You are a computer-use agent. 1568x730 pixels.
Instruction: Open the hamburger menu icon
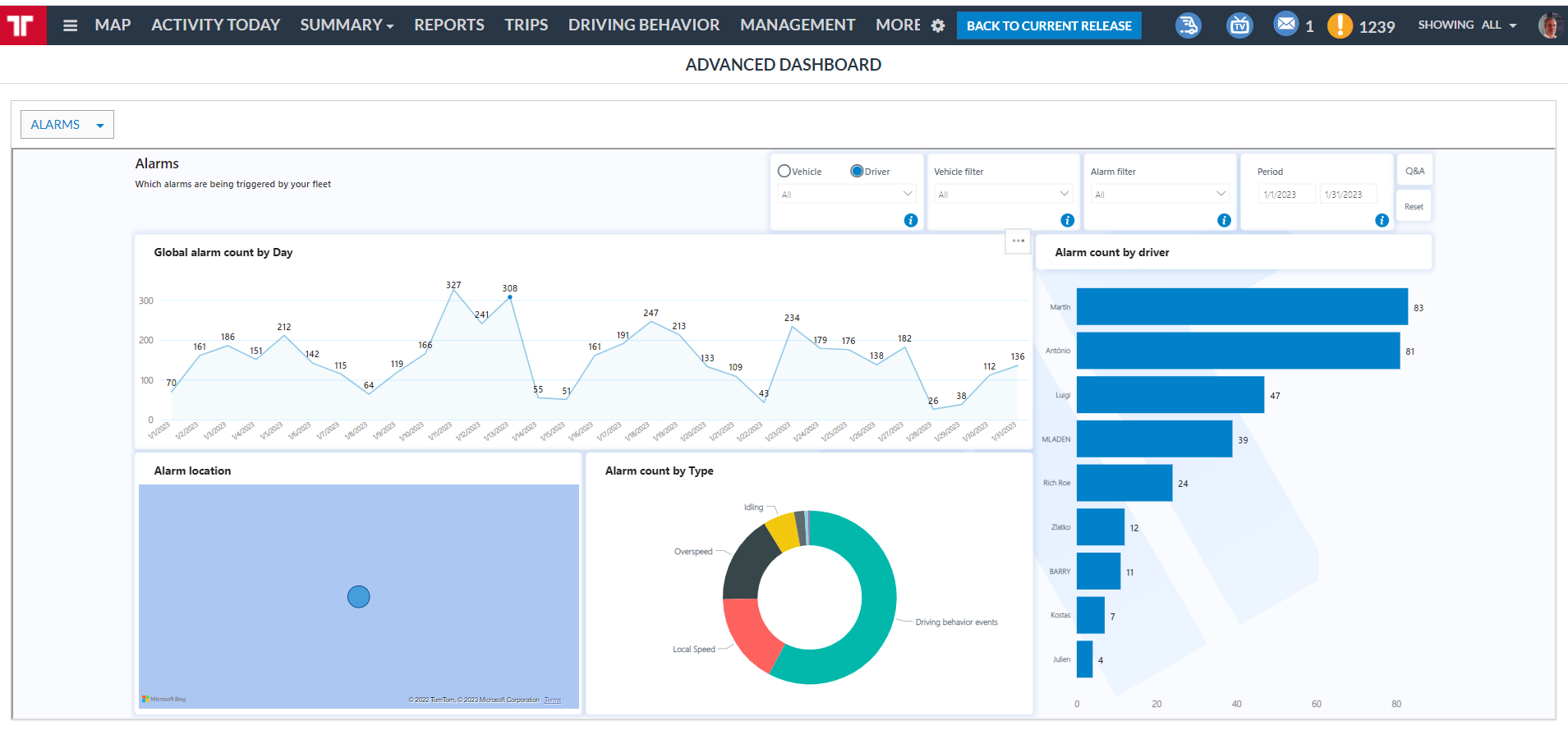point(71,25)
